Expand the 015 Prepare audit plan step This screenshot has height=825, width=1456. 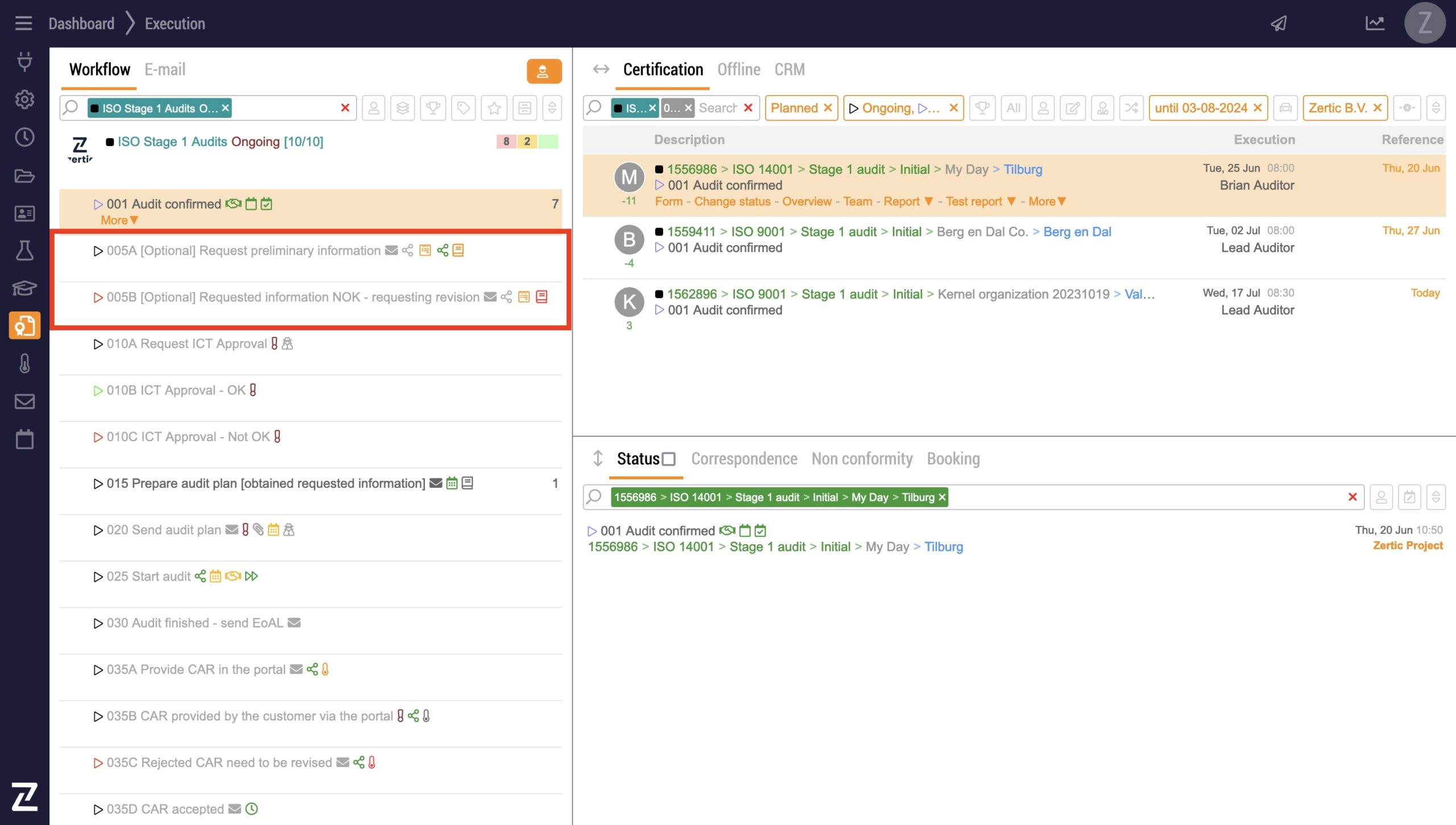point(98,484)
